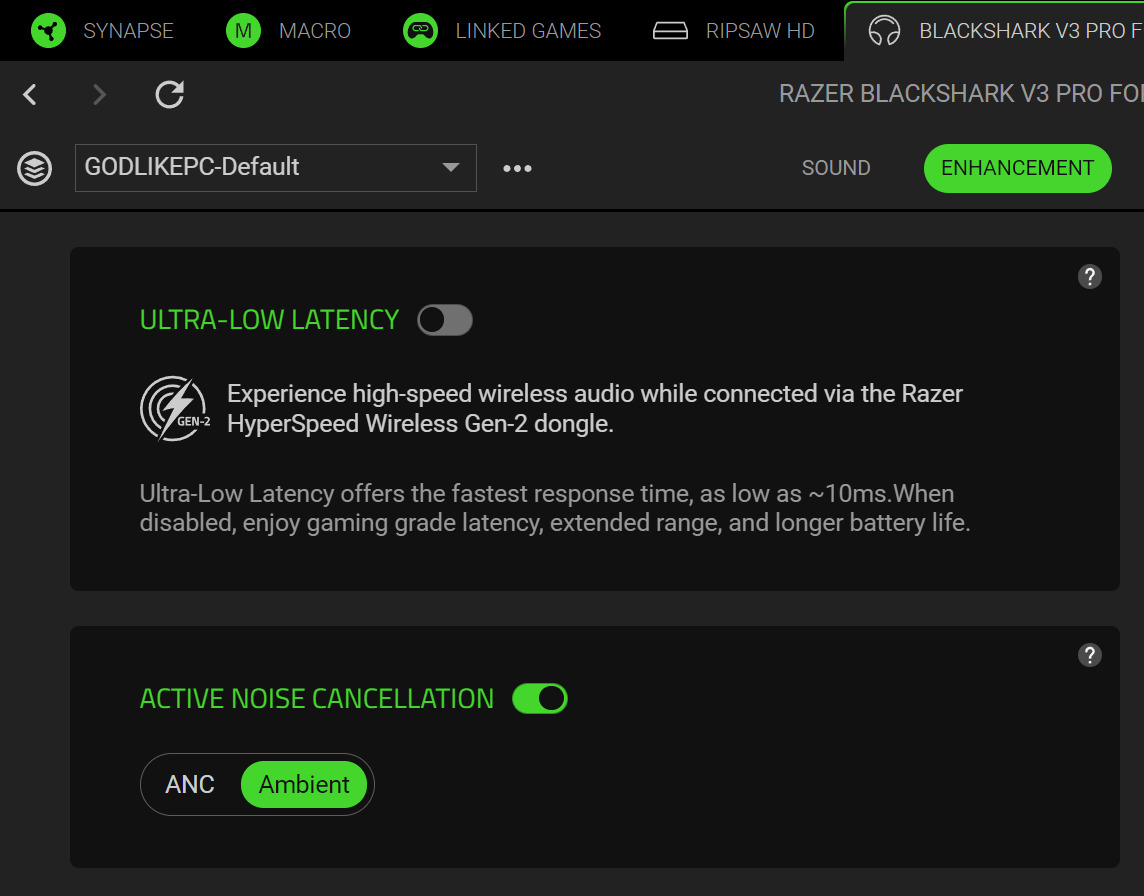Switch to the Sound tab

click(x=836, y=168)
